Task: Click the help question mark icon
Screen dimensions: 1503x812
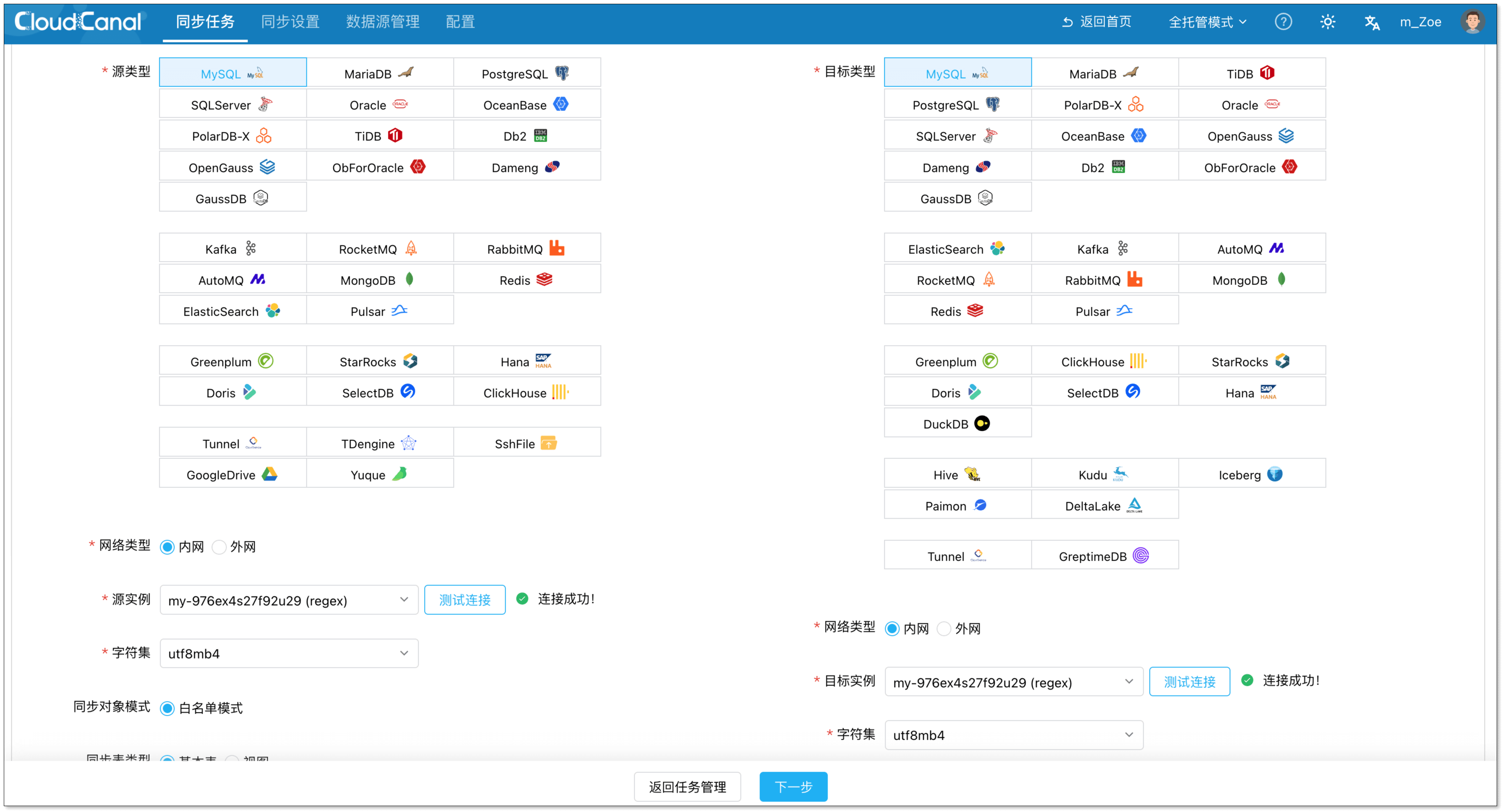Action: (1283, 22)
